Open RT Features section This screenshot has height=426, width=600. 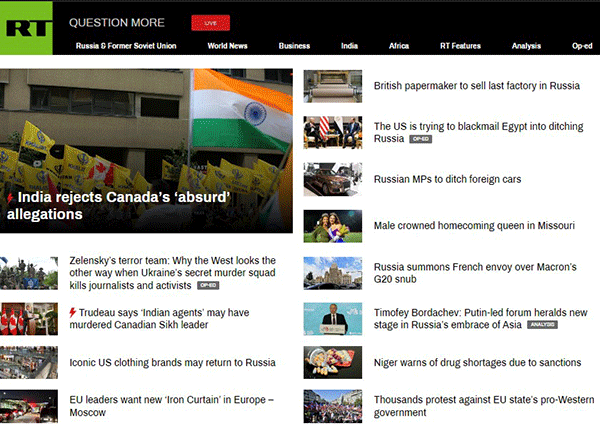tap(460, 46)
